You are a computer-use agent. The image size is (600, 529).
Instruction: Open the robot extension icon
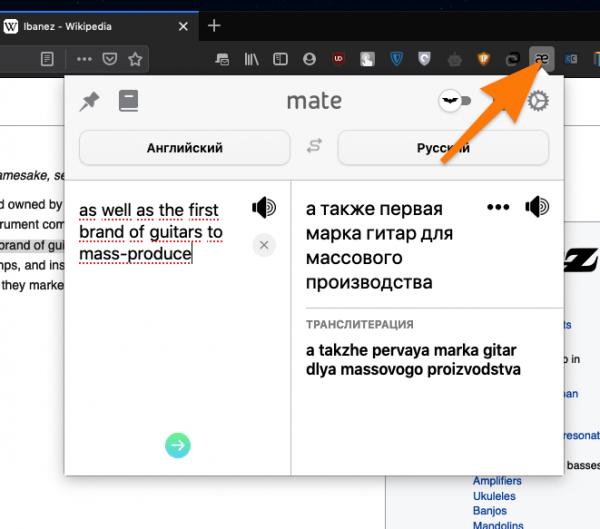pyautogui.click(x=455, y=59)
